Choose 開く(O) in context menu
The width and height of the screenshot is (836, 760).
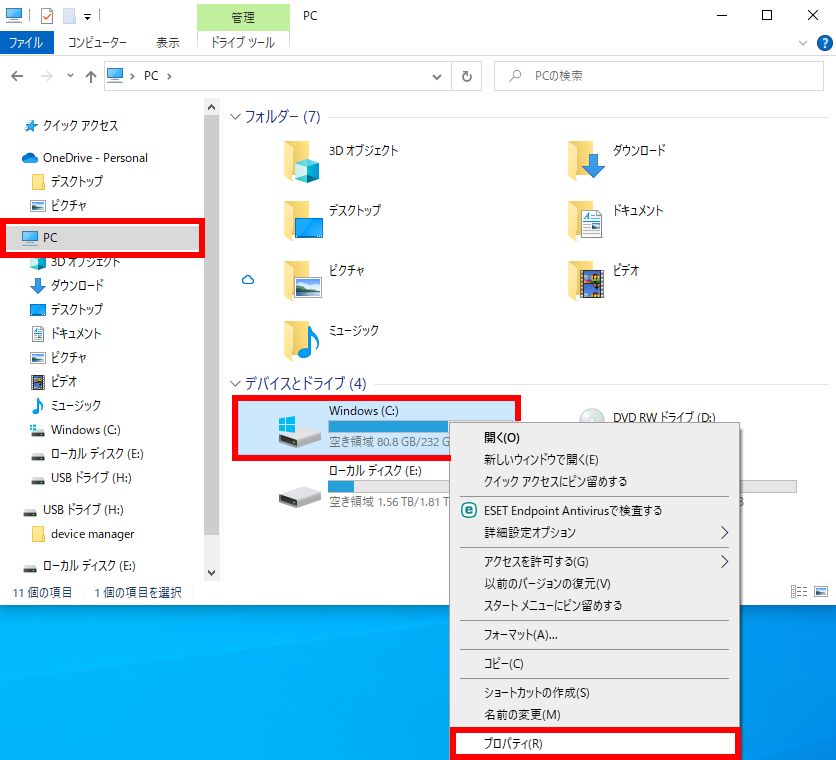[x=594, y=438]
